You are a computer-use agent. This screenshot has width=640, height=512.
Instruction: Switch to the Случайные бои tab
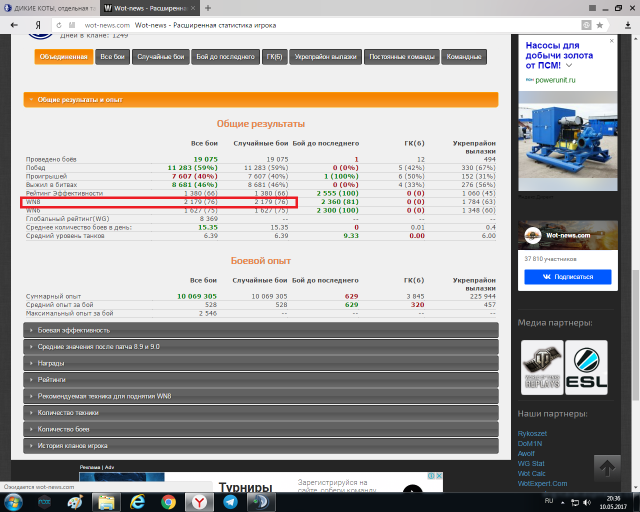162,57
